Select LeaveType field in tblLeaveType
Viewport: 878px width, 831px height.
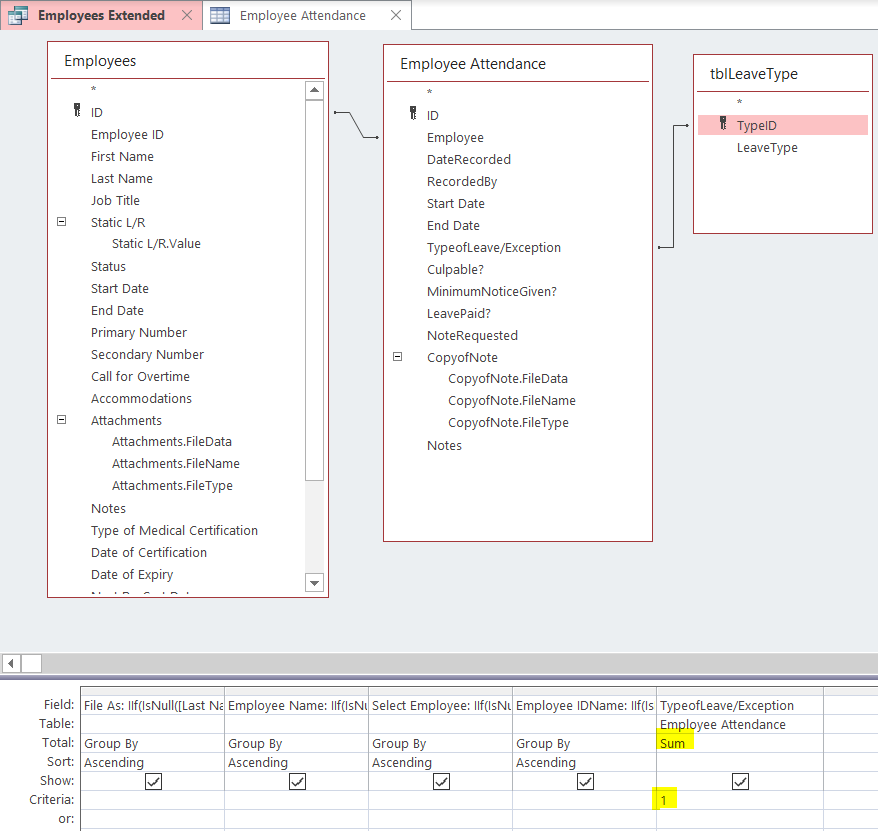(x=766, y=147)
